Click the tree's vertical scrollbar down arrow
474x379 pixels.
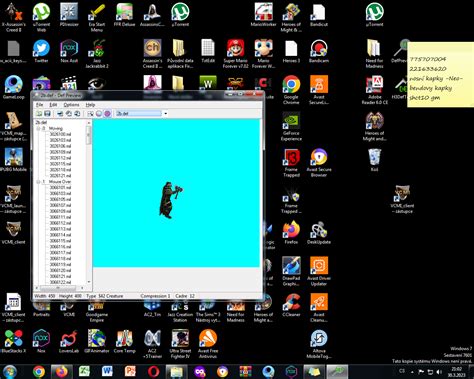click(x=89, y=282)
